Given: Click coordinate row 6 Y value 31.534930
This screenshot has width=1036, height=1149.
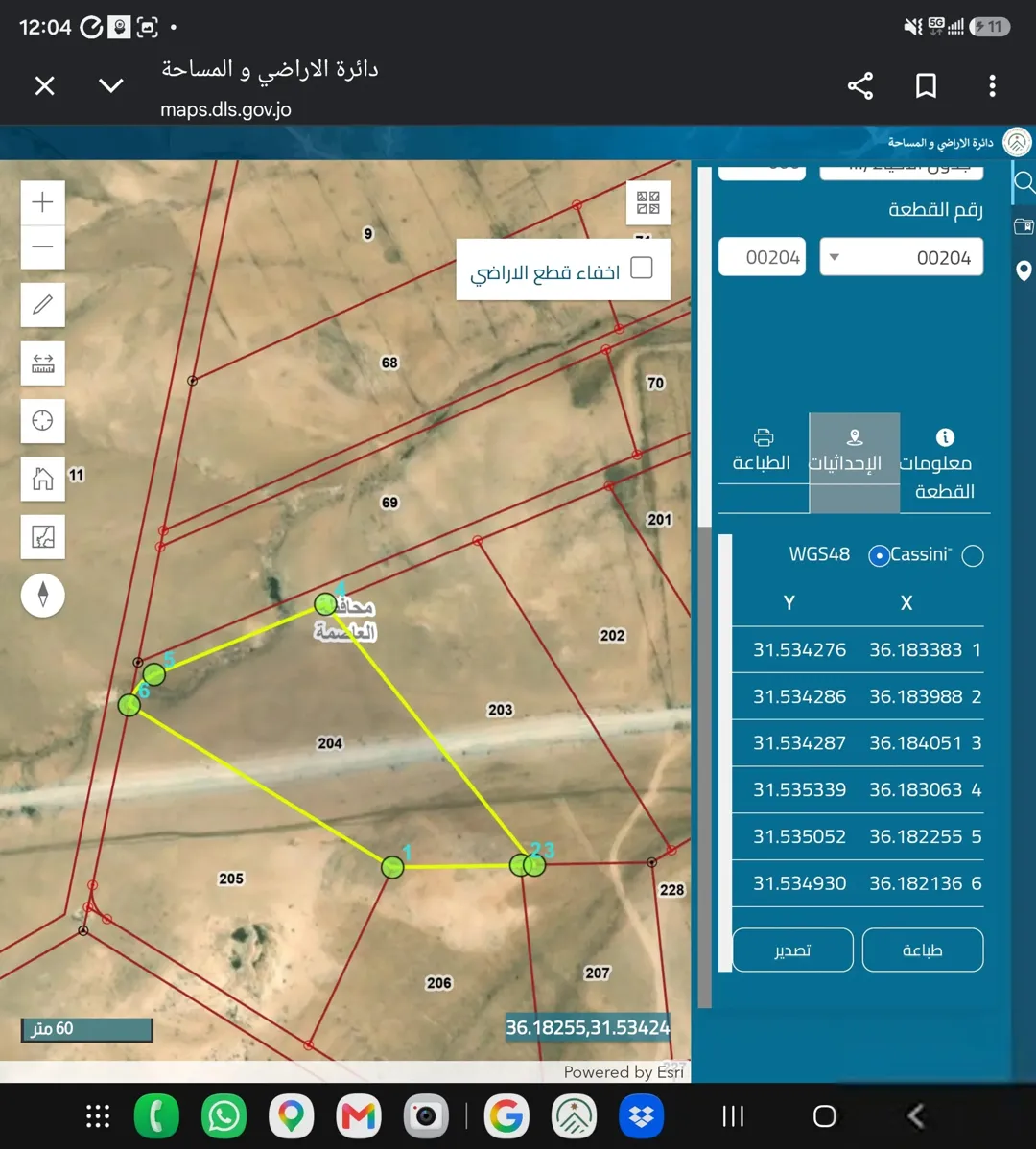Looking at the screenshot, I should click(x=799, y=883).
